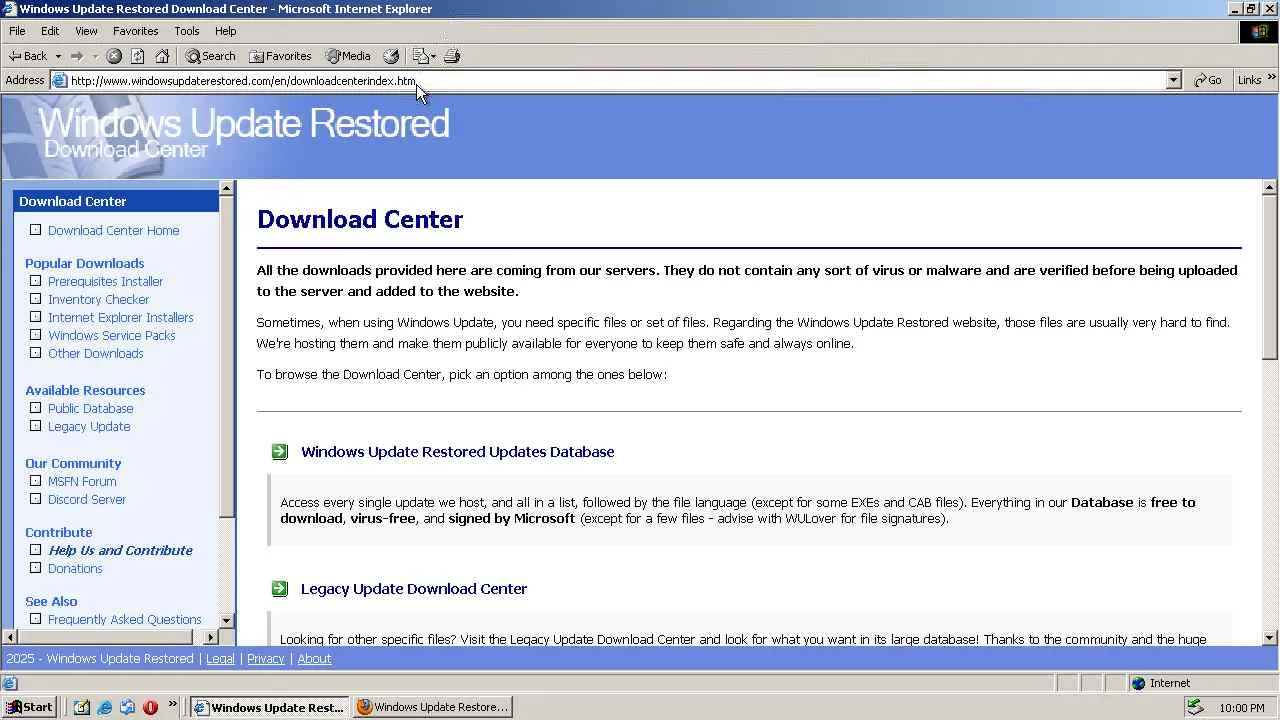Screen dimensions: 1280x720
Task: Click the About footer link
Action: pyautogui.click(x=314, y=659)
